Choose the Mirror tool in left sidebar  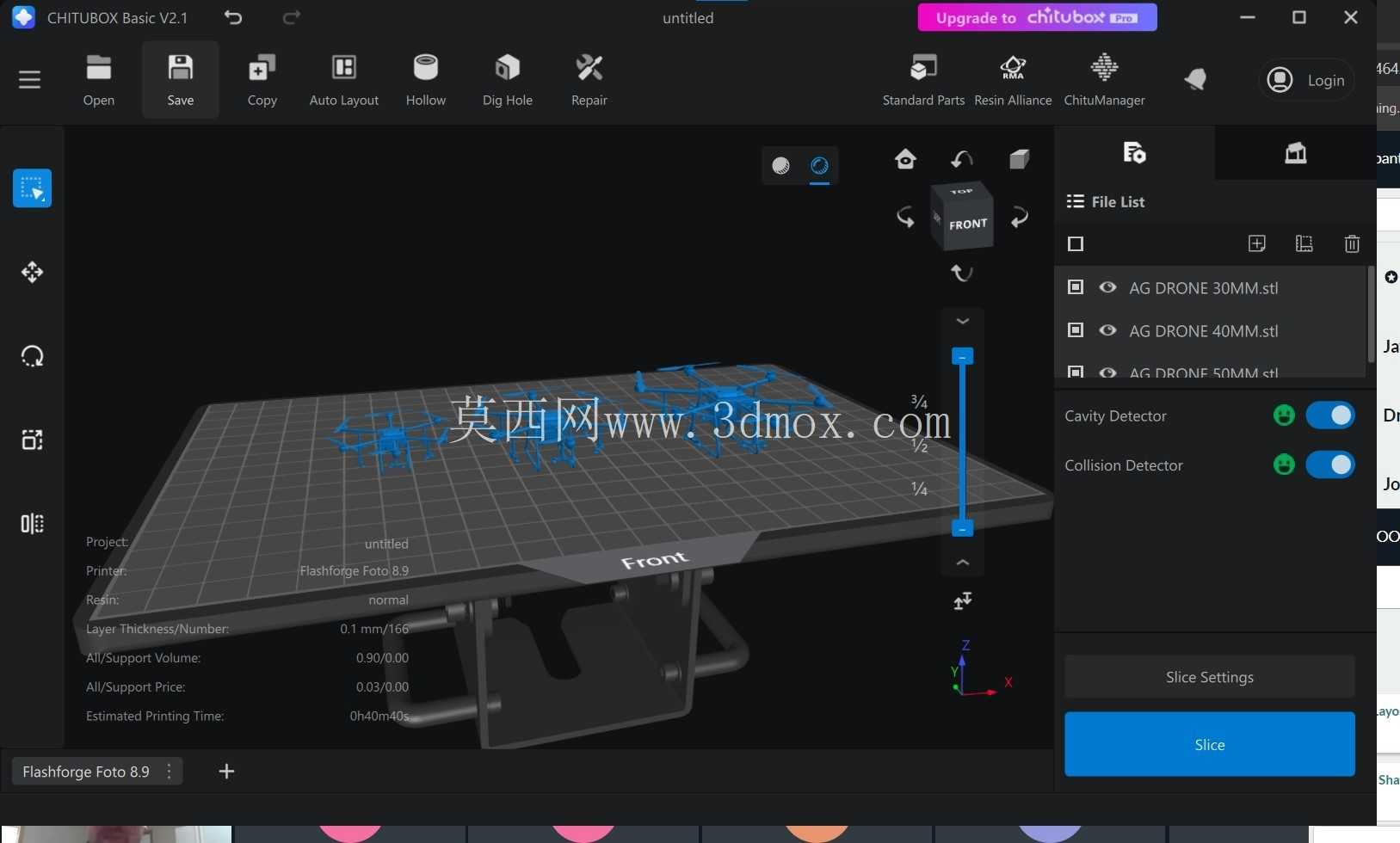click(x=32, y=524)
